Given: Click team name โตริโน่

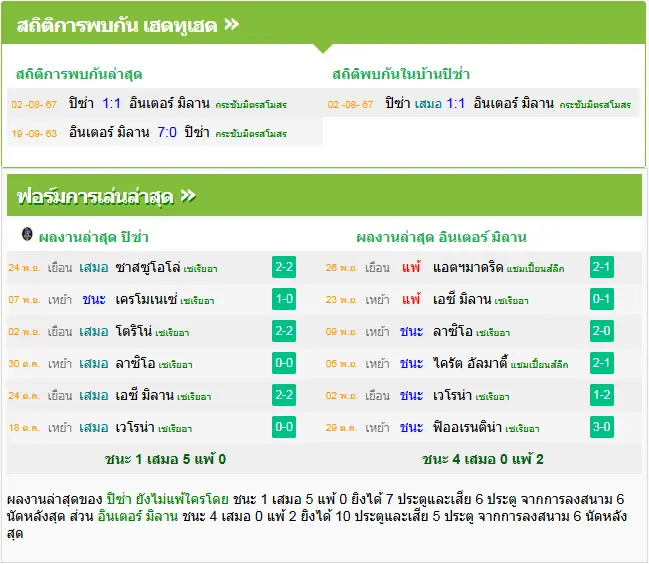Looking at the screenshot, I should 134,331.
